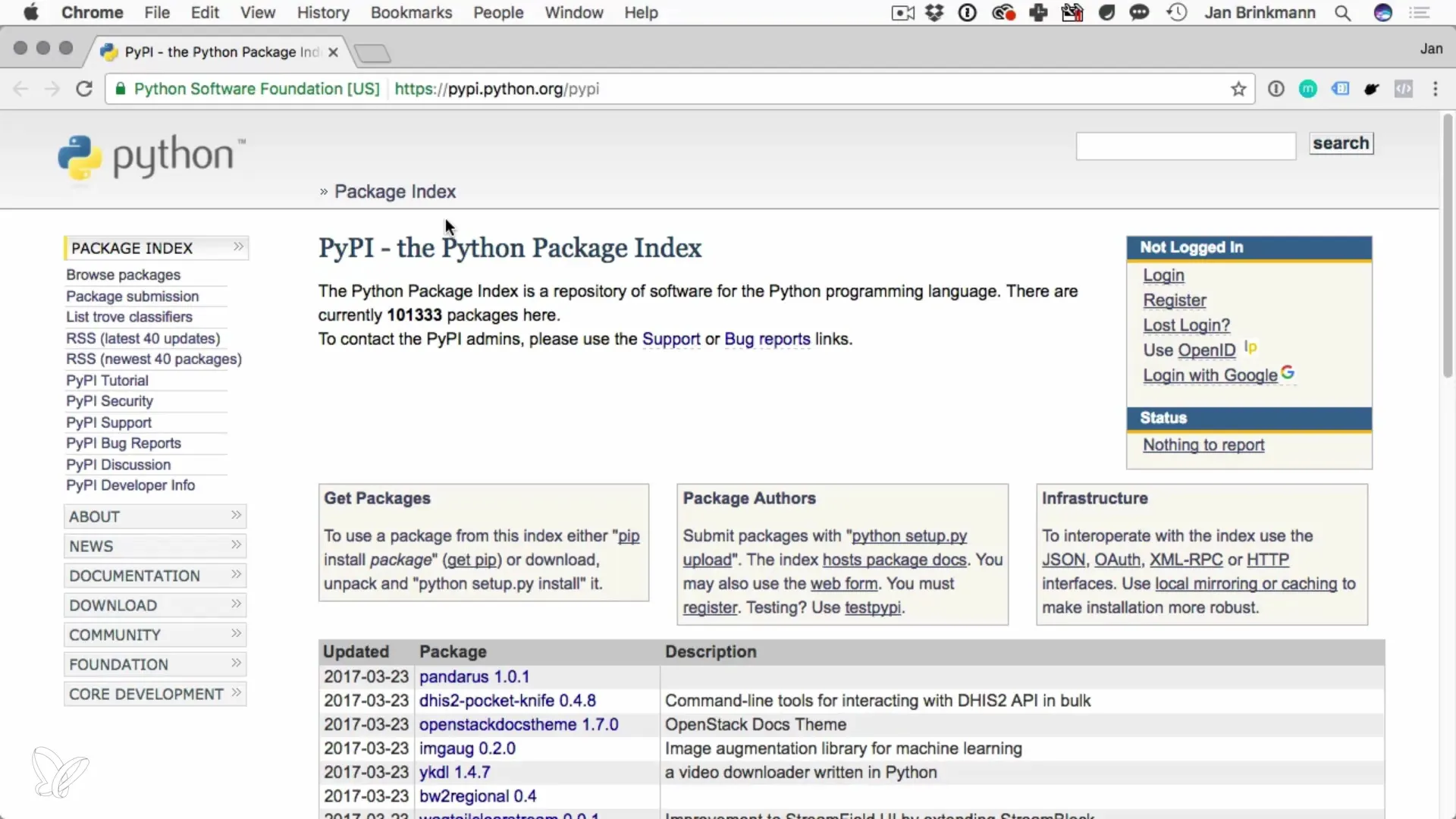Click the Python logo
The width and height of the screenshot is (1456, 819).
152,158
